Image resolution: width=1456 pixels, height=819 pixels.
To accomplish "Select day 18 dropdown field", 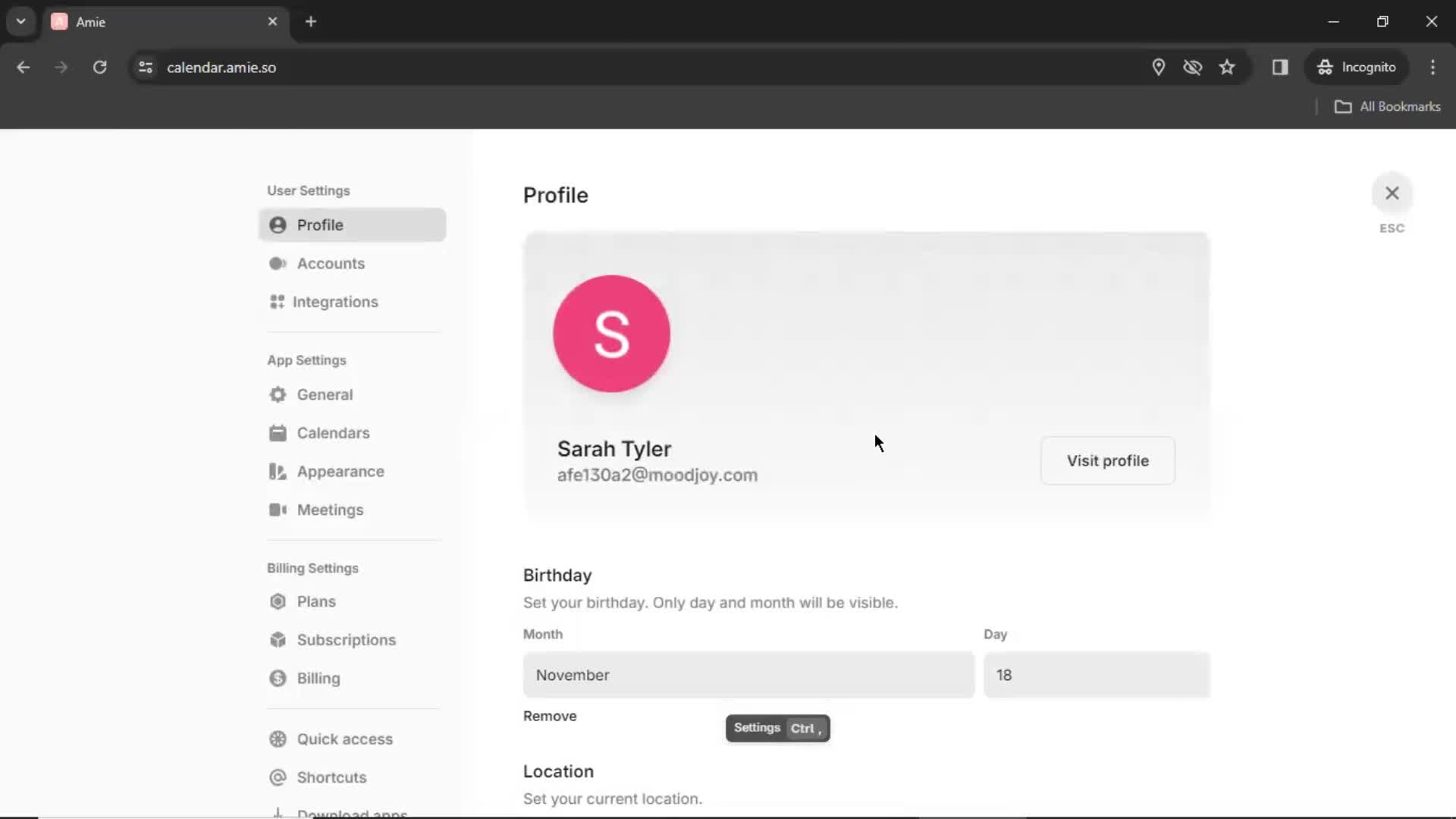I will pyautogui.click(x=1096, y=675).
